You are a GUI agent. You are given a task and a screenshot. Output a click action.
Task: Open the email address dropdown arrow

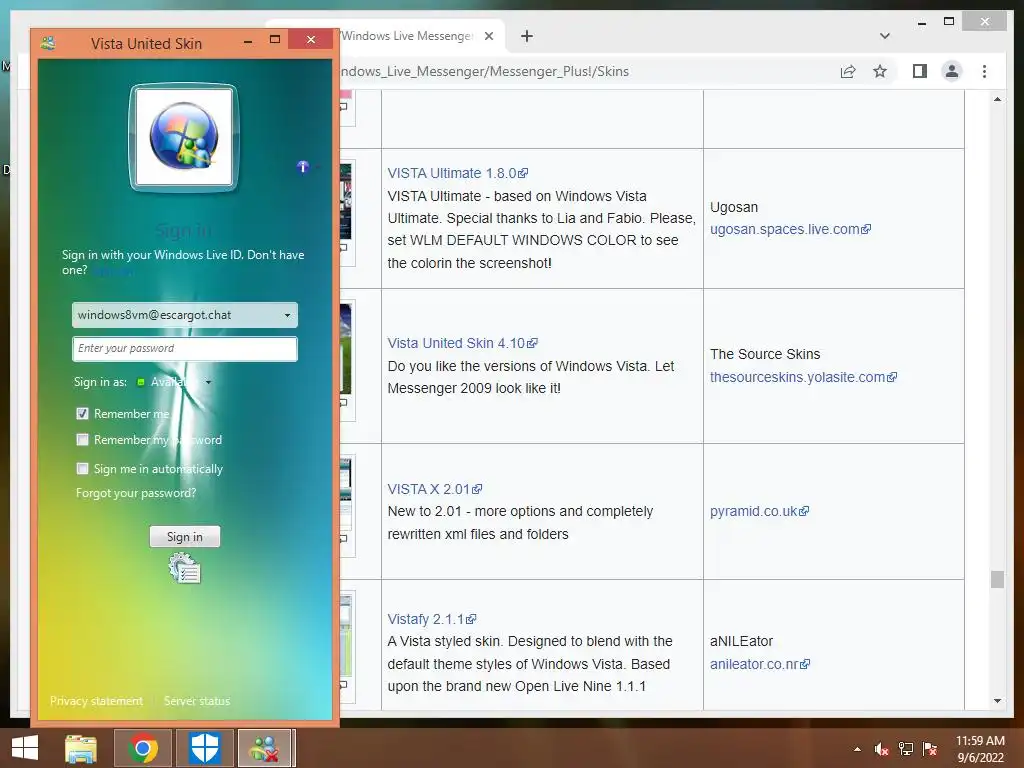[287, 315]
